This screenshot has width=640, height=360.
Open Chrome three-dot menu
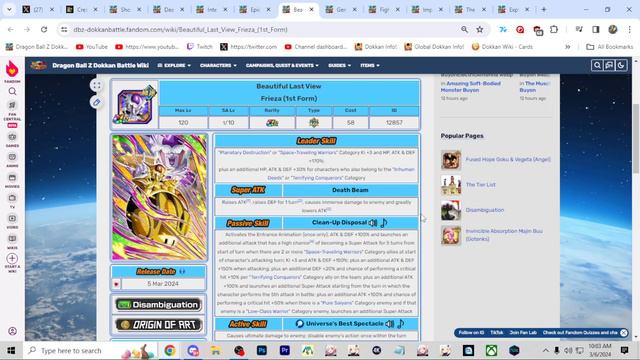point(629,29)
